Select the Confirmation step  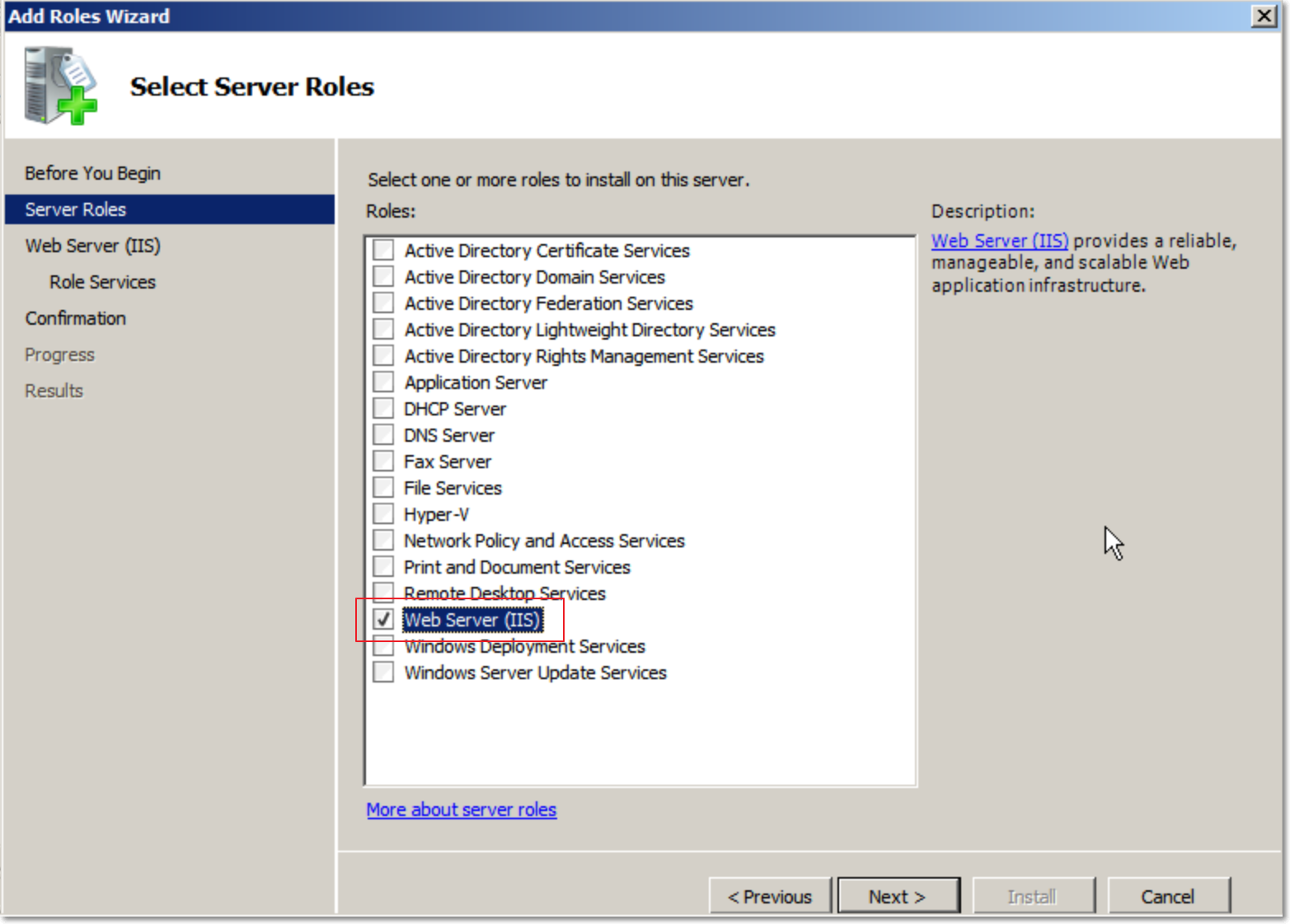point(75,318)
